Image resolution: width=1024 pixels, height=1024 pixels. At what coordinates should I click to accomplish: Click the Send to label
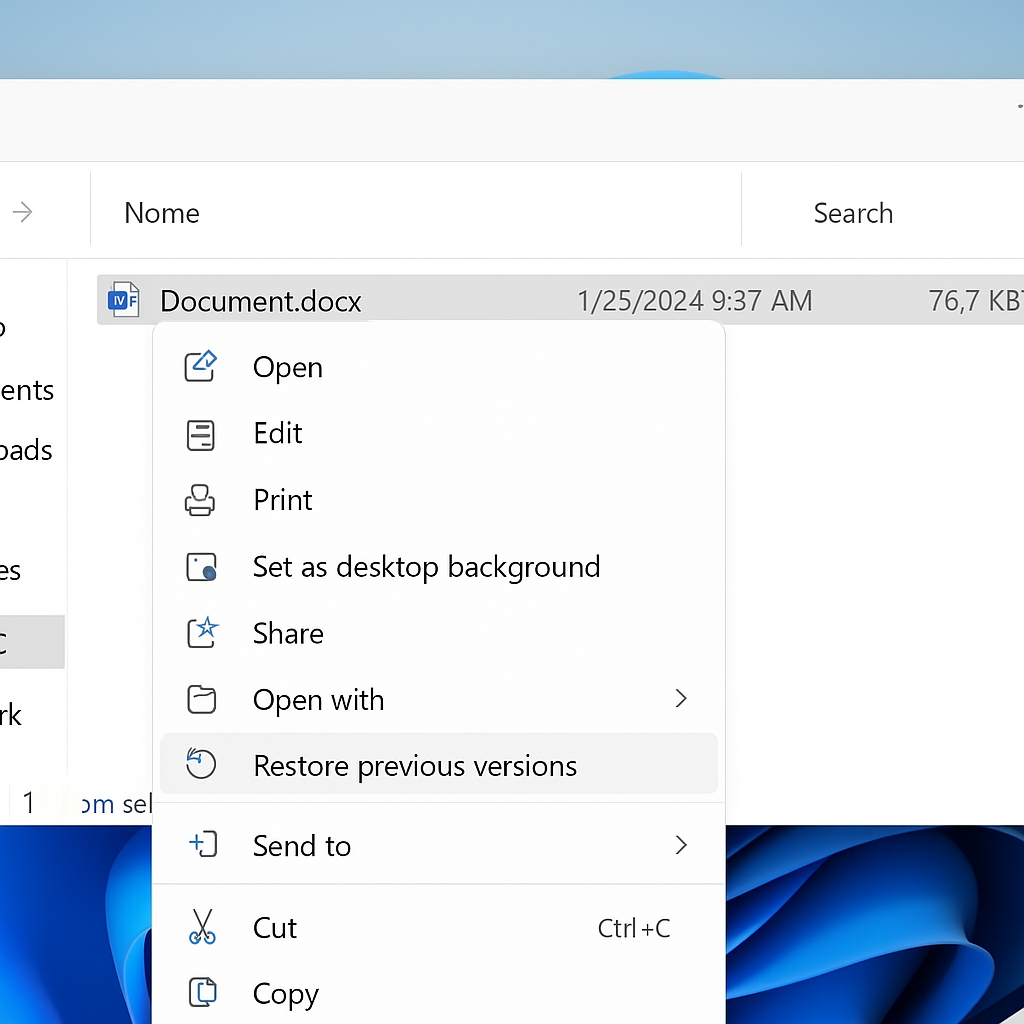pos(302,846)
